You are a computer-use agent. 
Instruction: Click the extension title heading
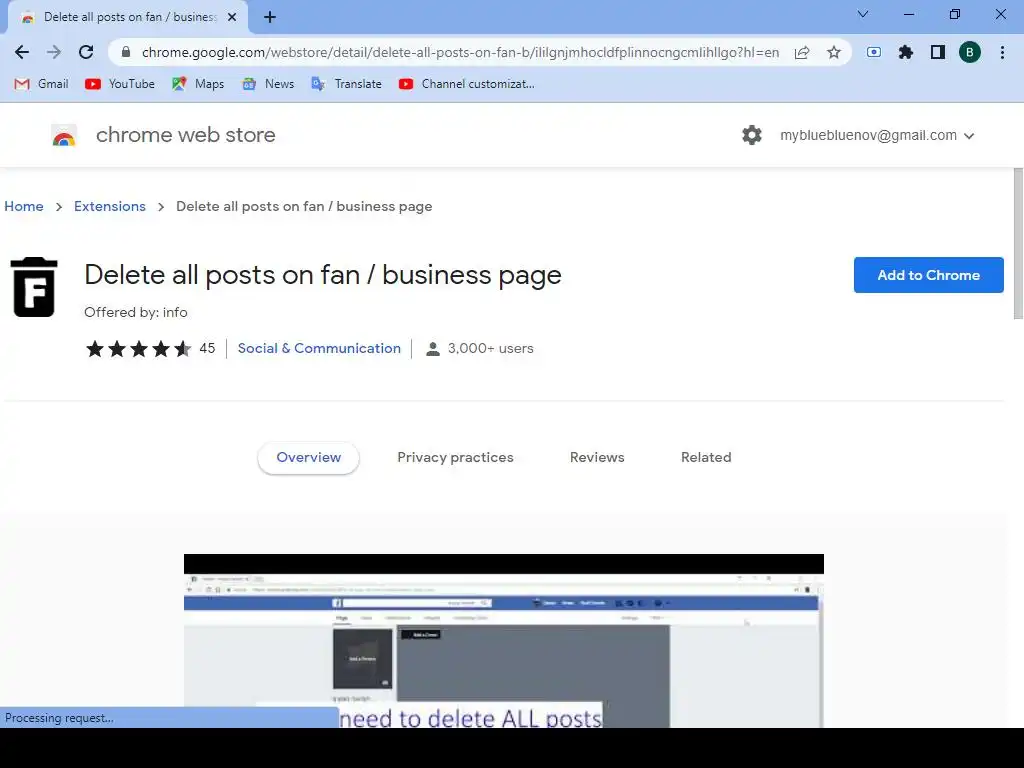[323, 275]
